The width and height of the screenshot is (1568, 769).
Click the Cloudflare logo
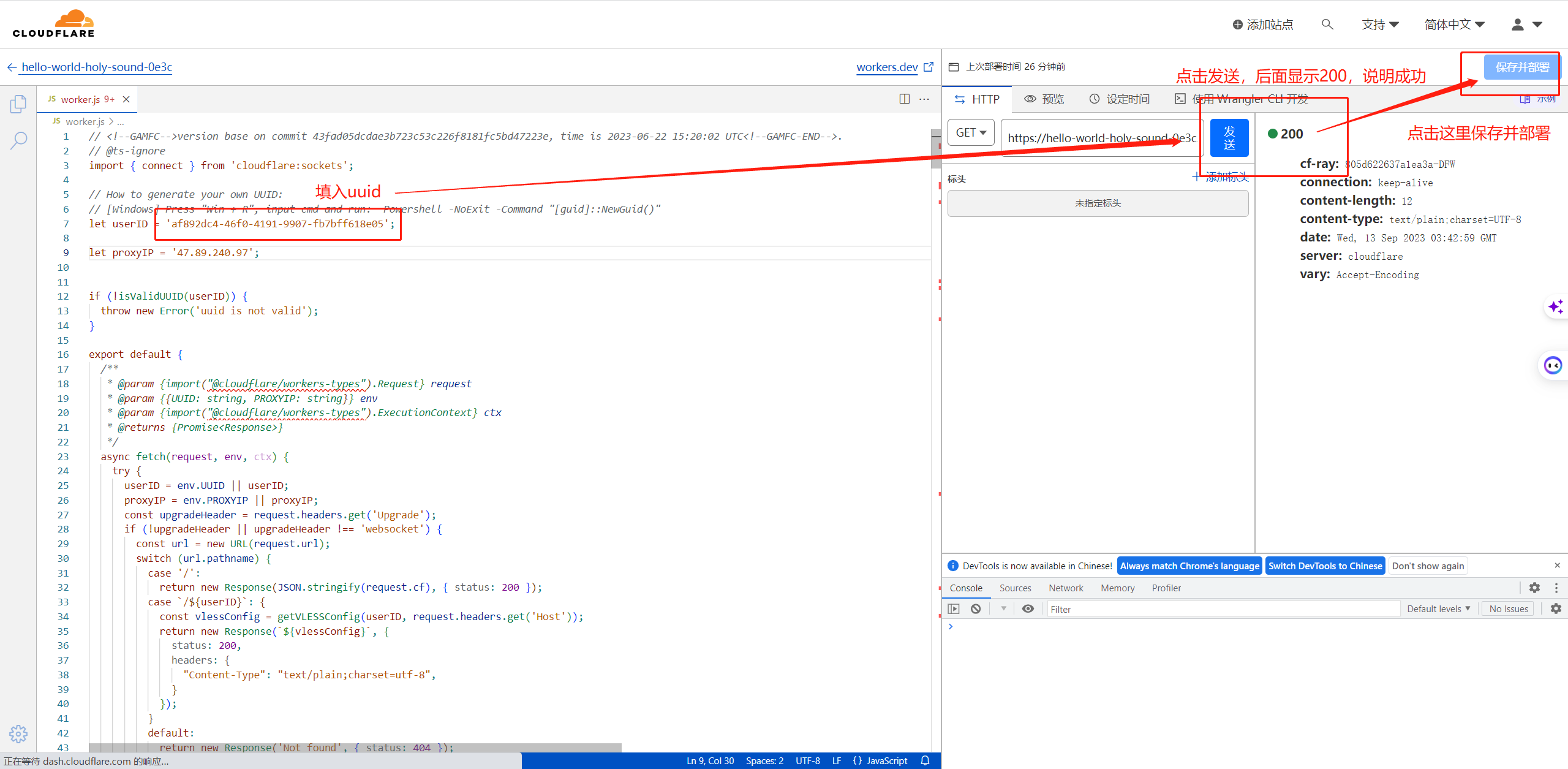pyautogui.click(x=54, y=24)
